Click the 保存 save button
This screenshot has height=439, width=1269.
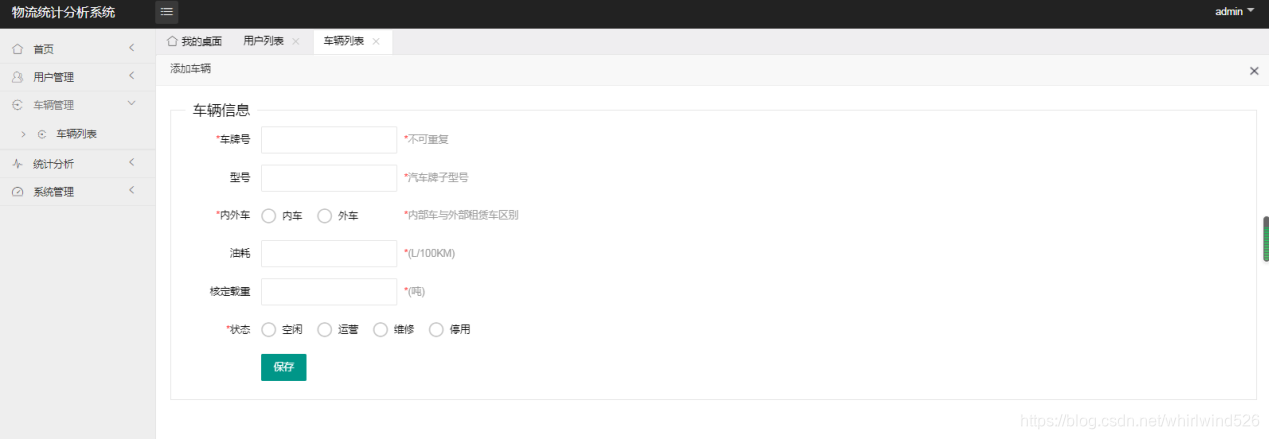(x=283, y=367)
